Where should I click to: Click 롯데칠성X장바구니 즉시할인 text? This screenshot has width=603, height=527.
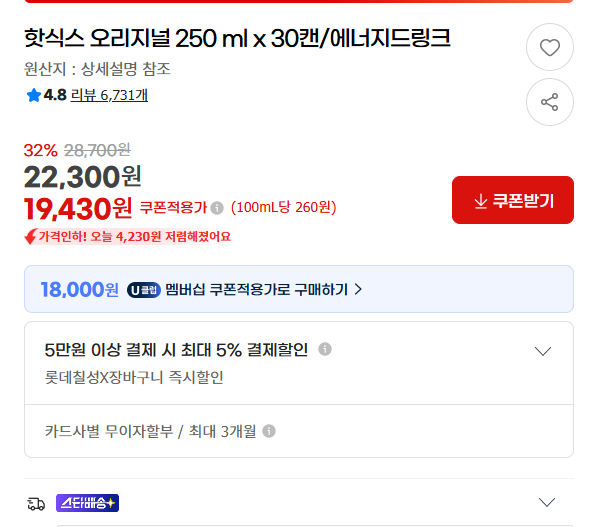click(134, 377)
